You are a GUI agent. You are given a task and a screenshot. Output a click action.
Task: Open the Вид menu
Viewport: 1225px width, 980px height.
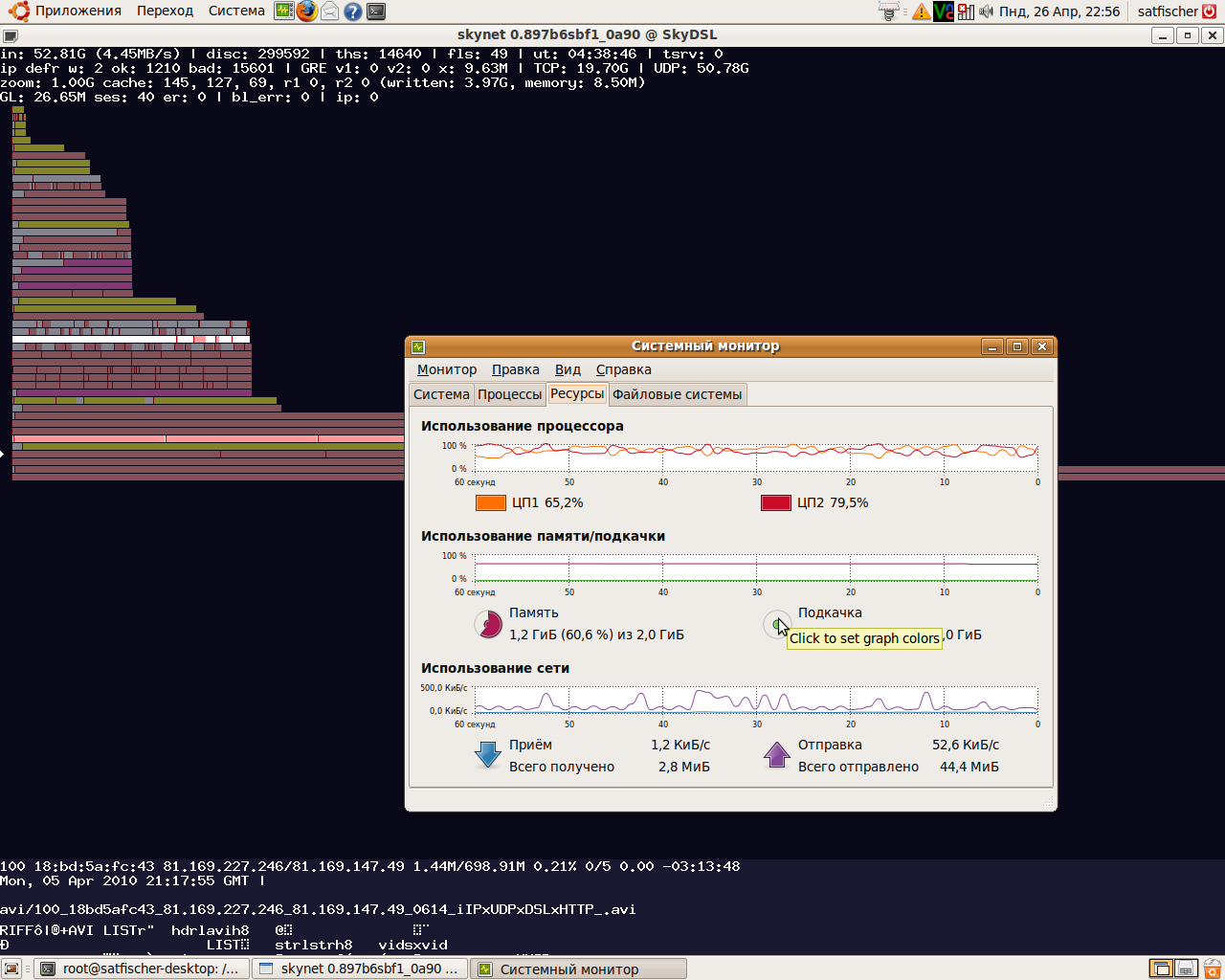[568, 369]
